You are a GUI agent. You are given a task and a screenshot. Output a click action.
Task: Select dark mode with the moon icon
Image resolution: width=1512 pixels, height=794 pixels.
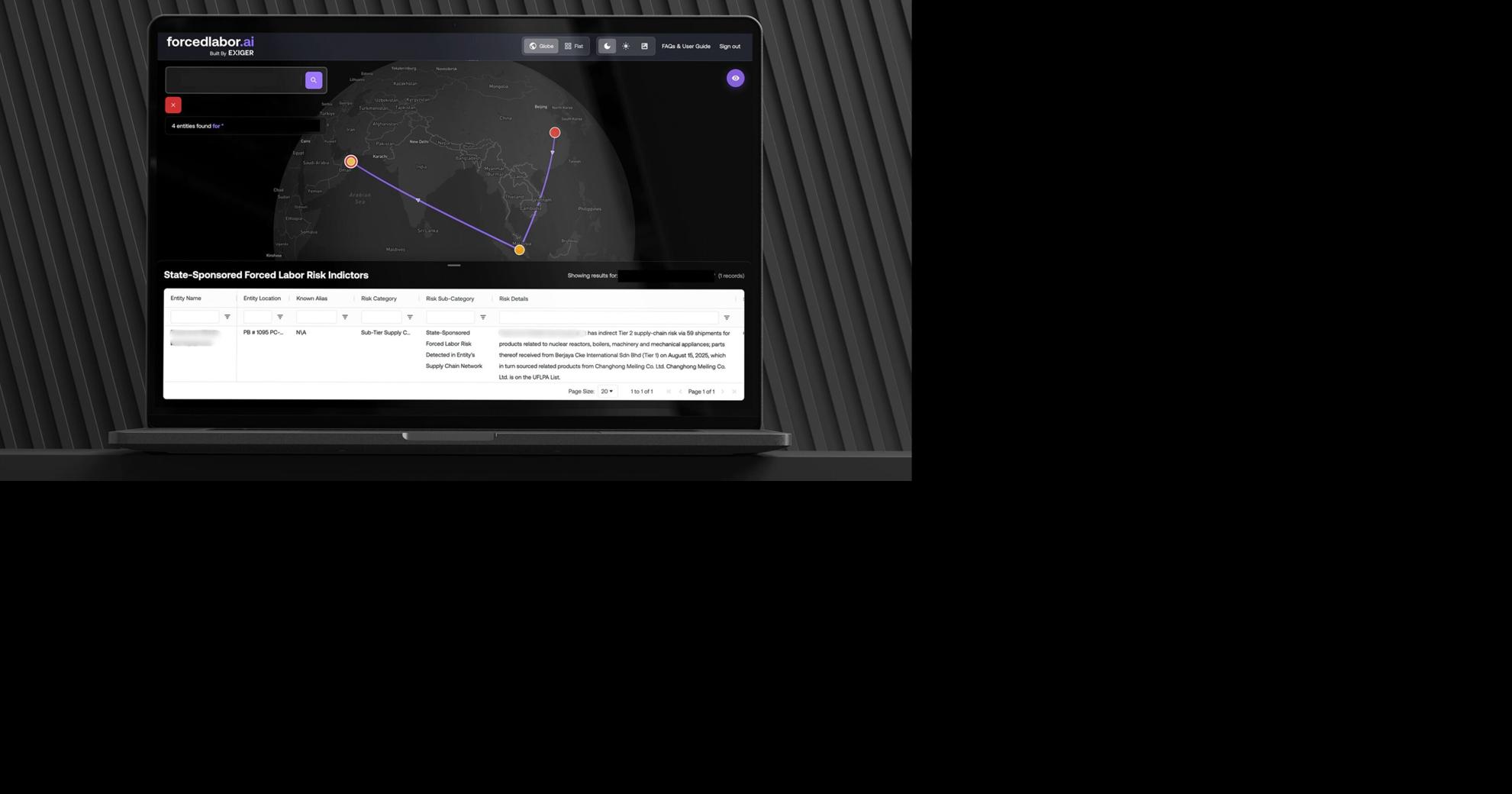[607, 46]
